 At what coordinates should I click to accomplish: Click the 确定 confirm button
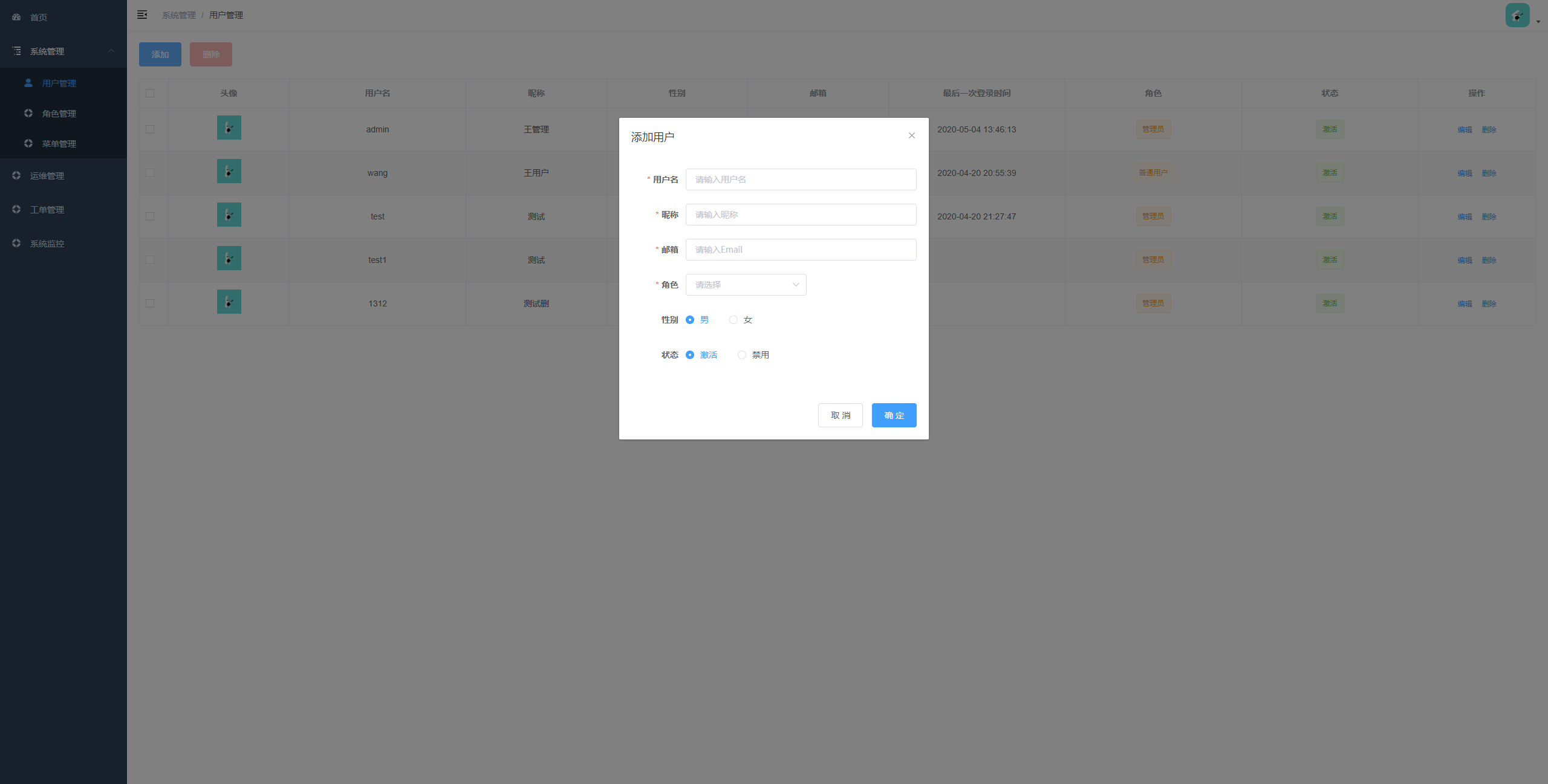[x=894, y=415]
